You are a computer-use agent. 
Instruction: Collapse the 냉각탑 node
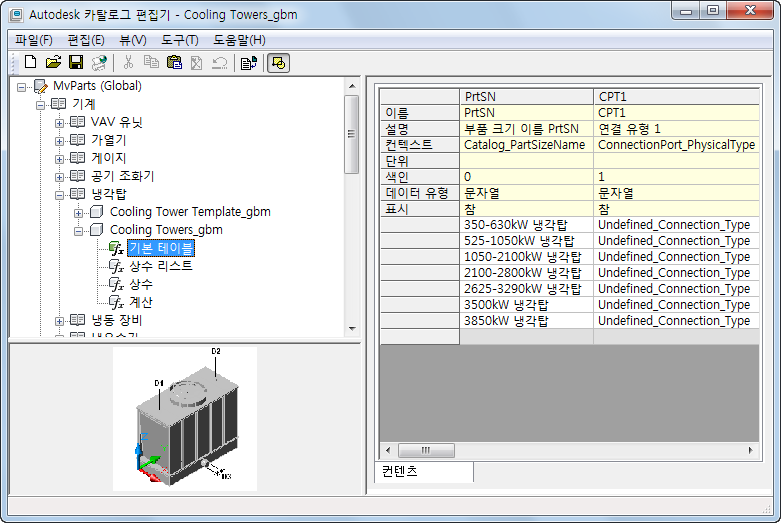tap(59, 195)
